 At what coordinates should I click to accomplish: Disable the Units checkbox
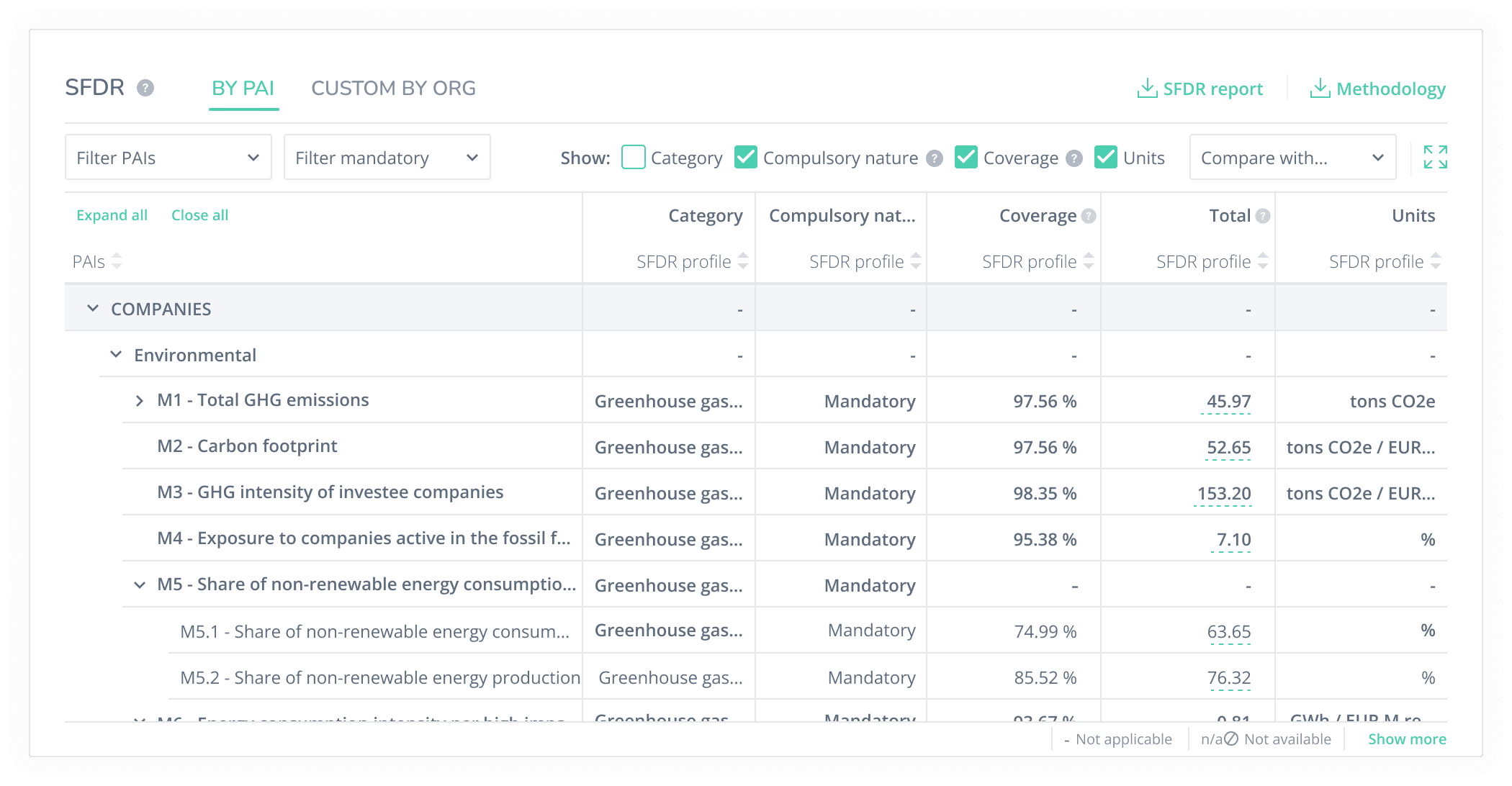click(x=1106, y=158)
